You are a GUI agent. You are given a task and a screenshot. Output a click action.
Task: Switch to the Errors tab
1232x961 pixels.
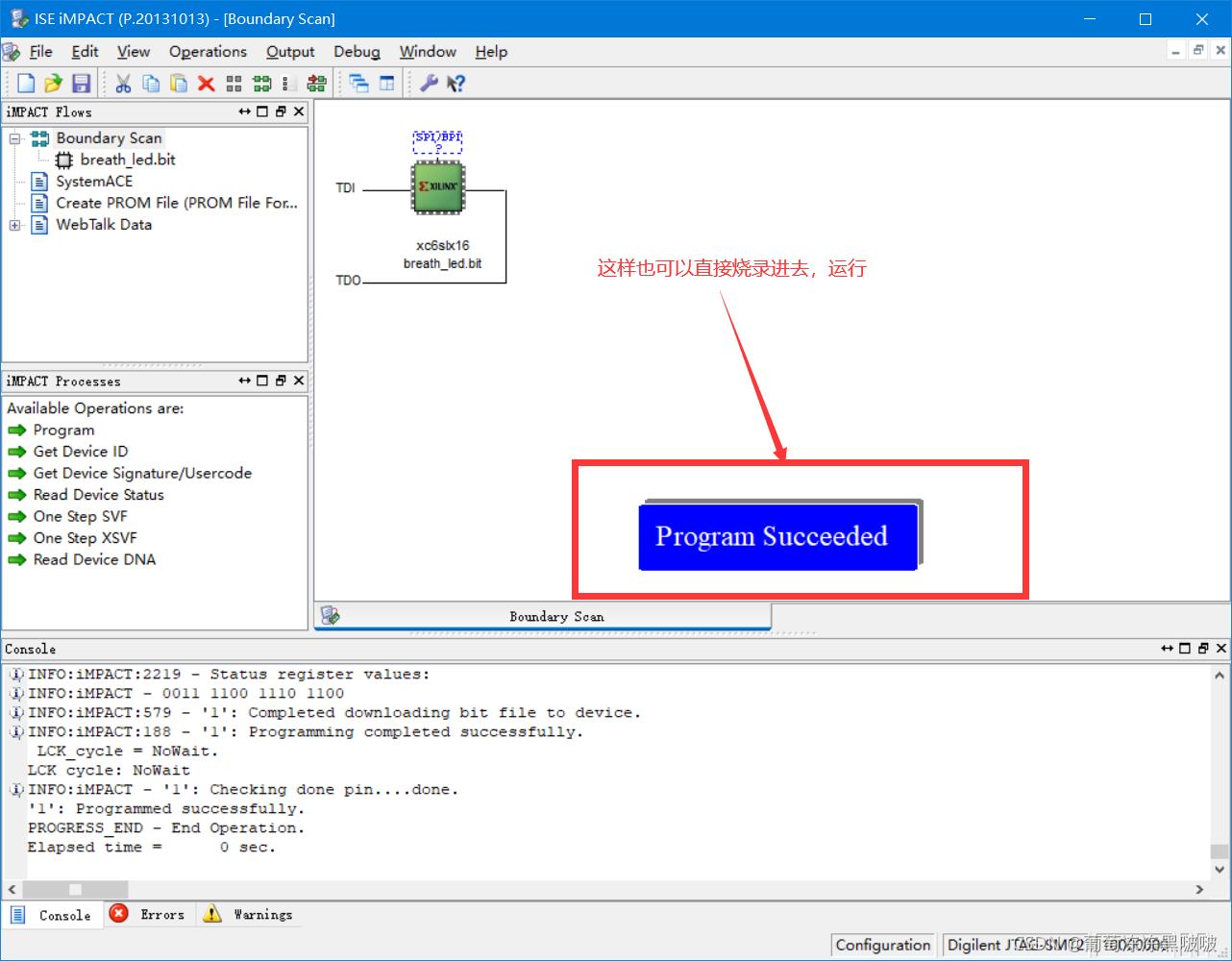[149, 915]
